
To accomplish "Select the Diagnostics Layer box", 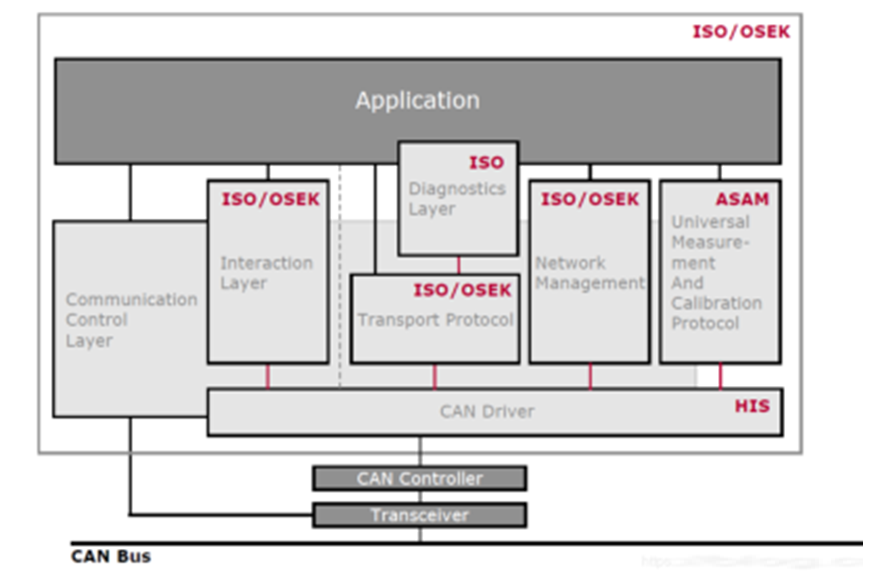I will point(458,199).
